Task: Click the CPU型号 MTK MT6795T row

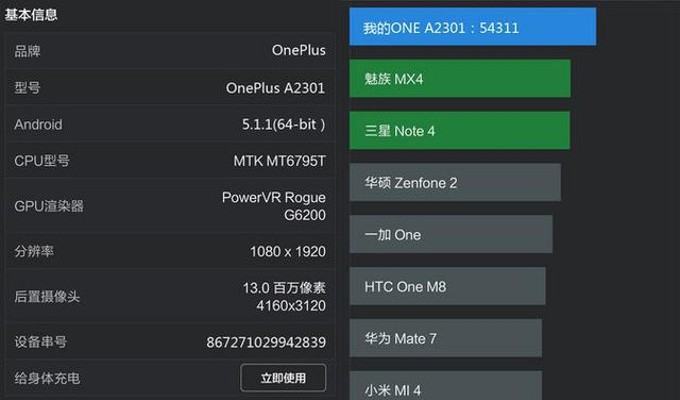Action: pos(169,161)
